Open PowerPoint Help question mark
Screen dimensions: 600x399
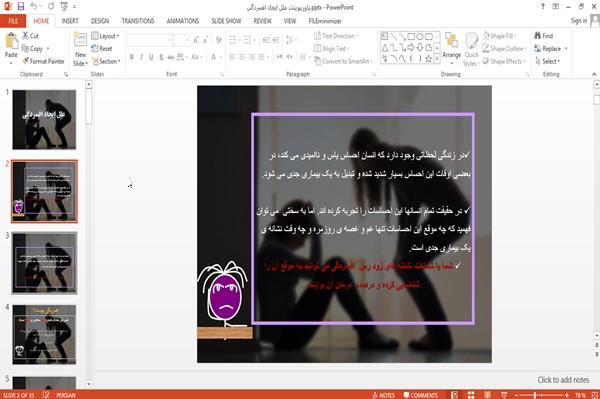[543, 7]
